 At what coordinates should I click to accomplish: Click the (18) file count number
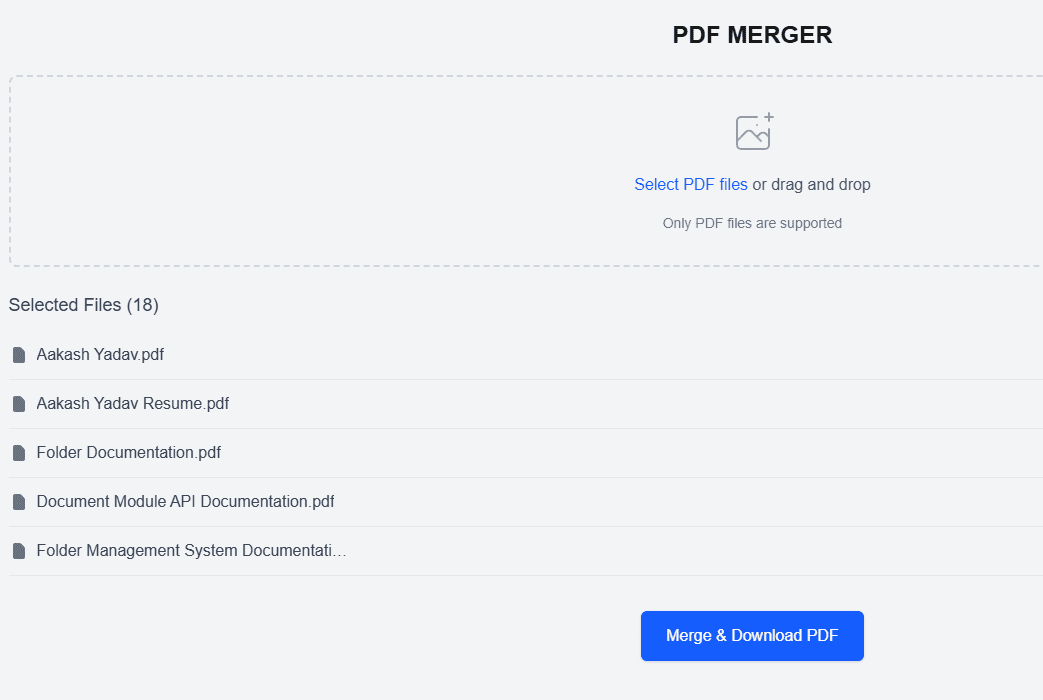click(x=143, y=305)
